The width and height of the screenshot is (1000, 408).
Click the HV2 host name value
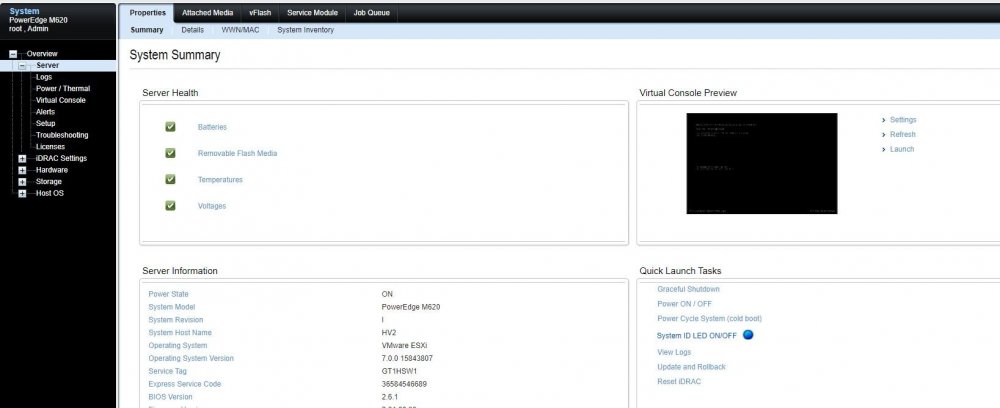(x=388, y=333)
